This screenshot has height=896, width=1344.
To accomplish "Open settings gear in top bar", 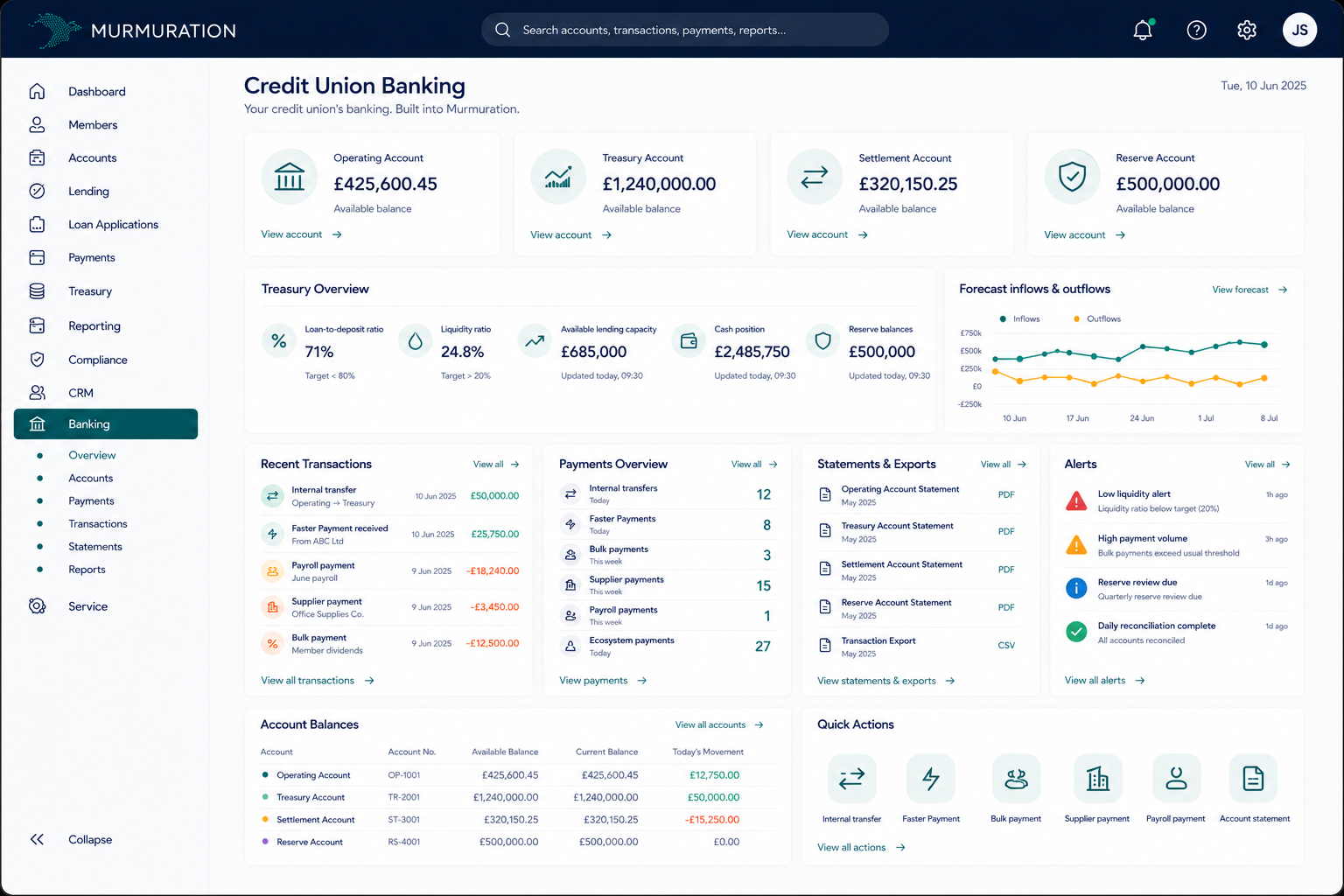I will (x=1247, y=30).
